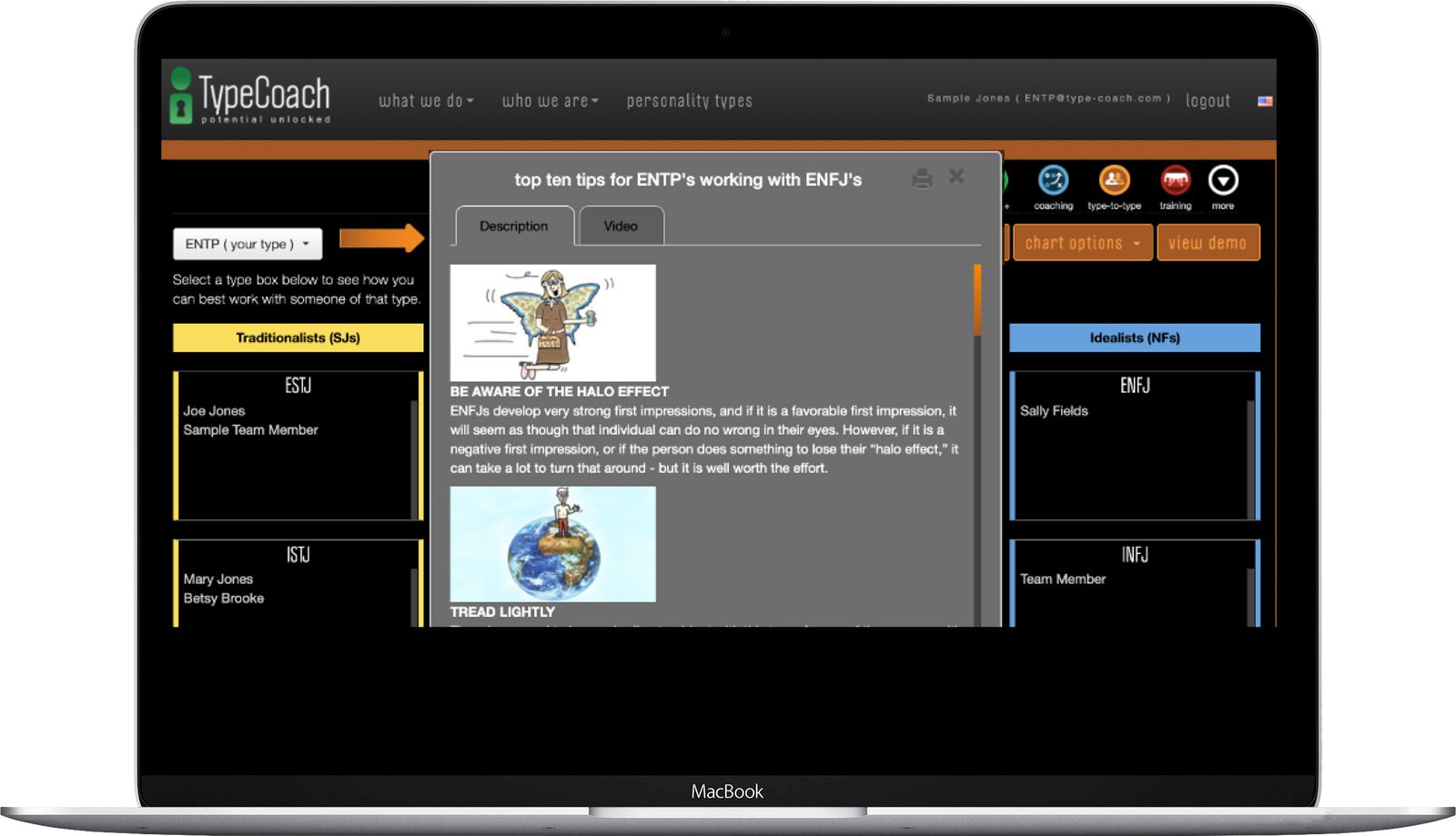This screenshot has width=1456, height=836.
Task: Open the coaching icon
Action: [x=1053, y=181]
